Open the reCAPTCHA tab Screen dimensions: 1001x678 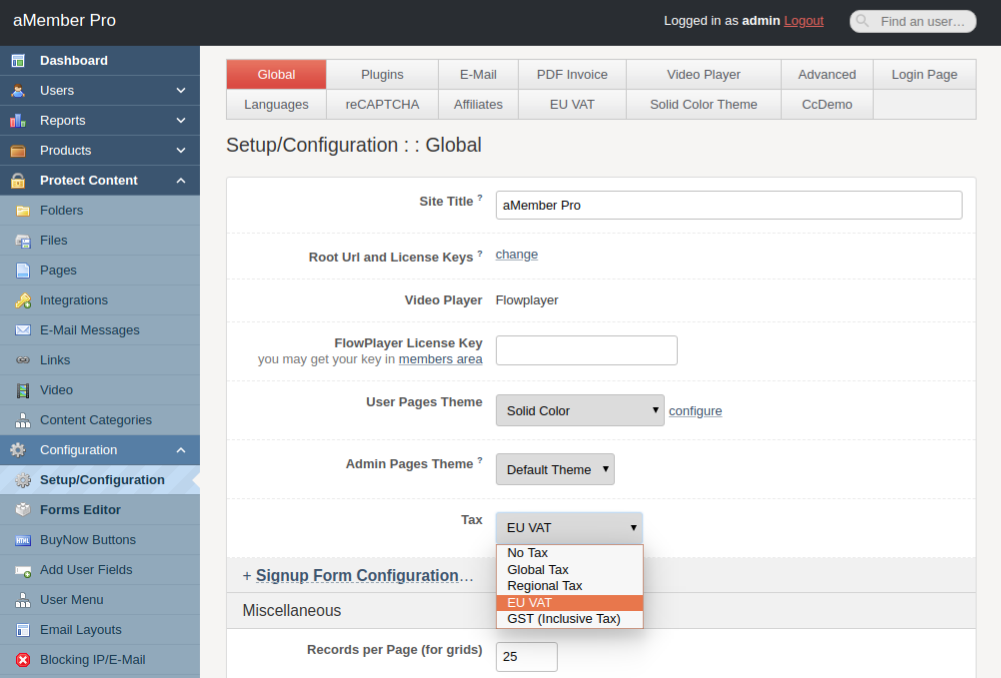pyautogui.click(x=382, y=104)
